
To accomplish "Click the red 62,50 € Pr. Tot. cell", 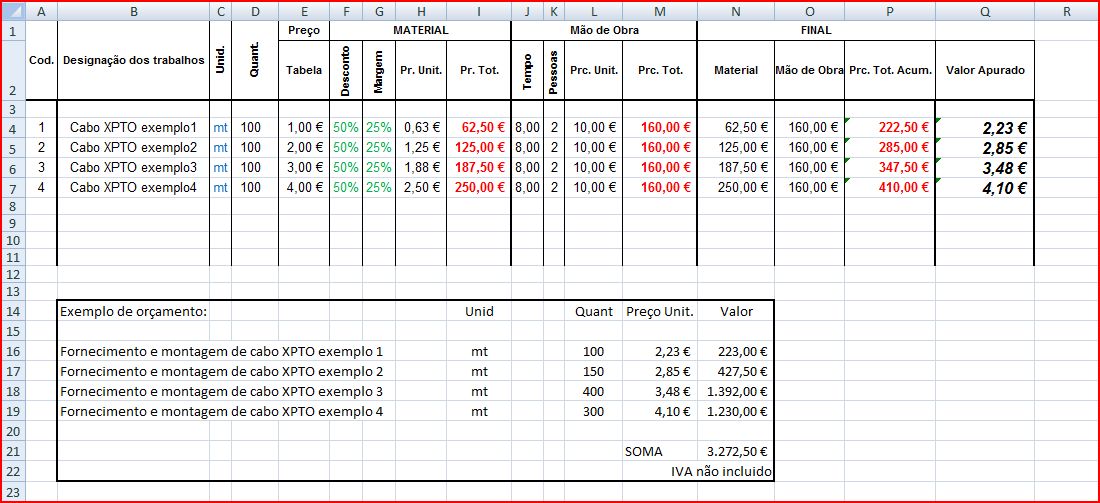I will coord(478,128).
